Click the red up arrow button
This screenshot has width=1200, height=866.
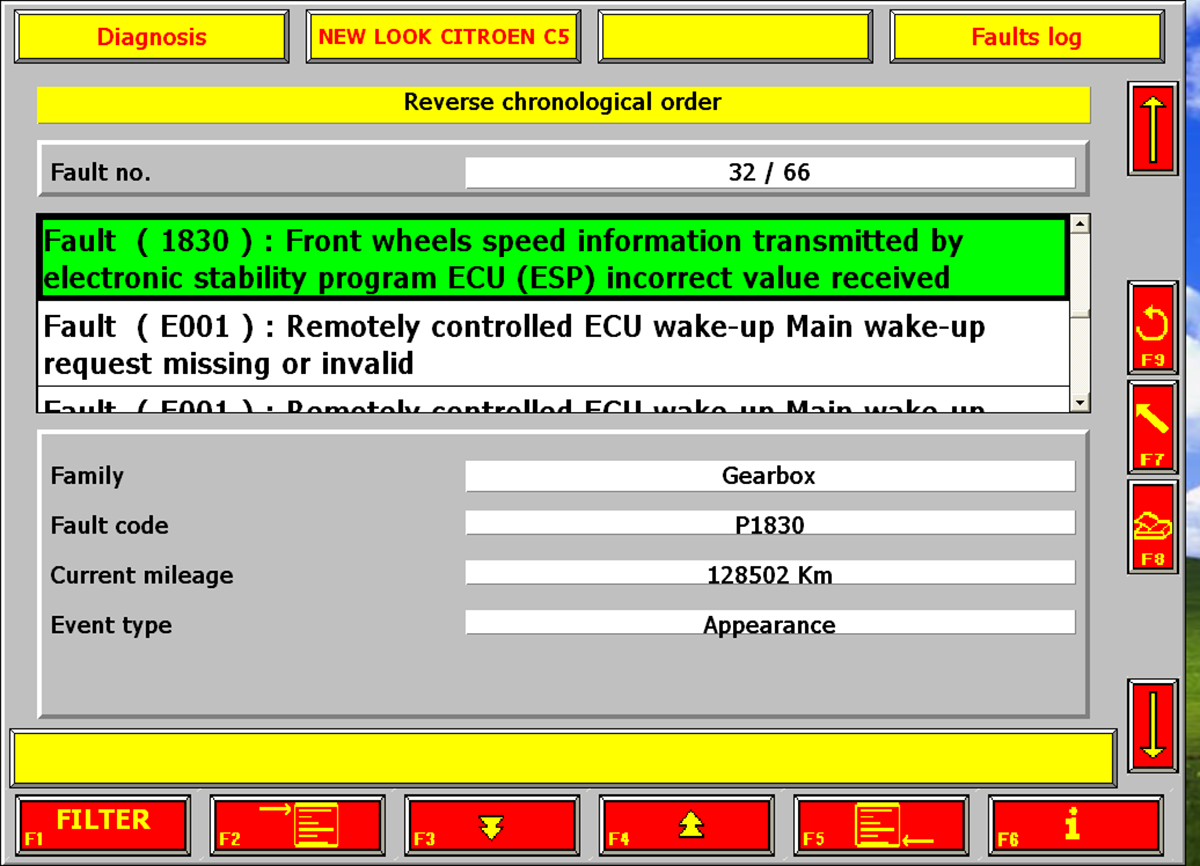(x=1153, y=128)
